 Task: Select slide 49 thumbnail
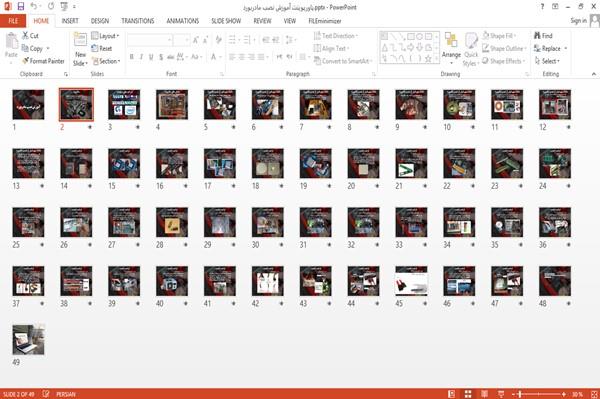(x=28, y=340)
